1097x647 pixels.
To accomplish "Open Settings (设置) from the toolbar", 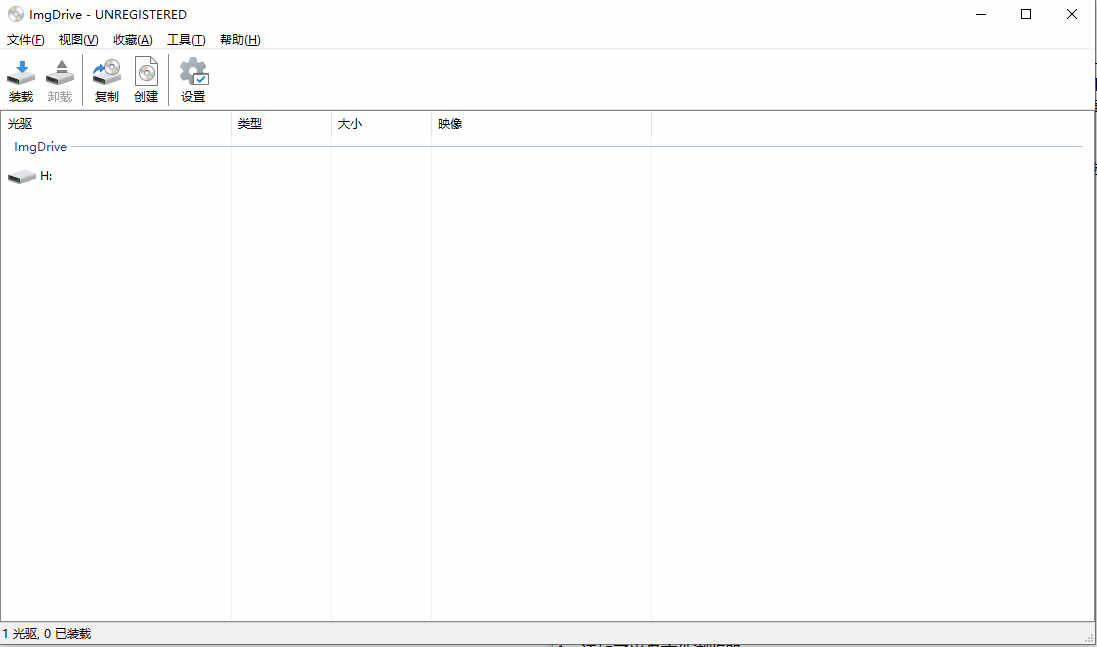I will [193, 80].
